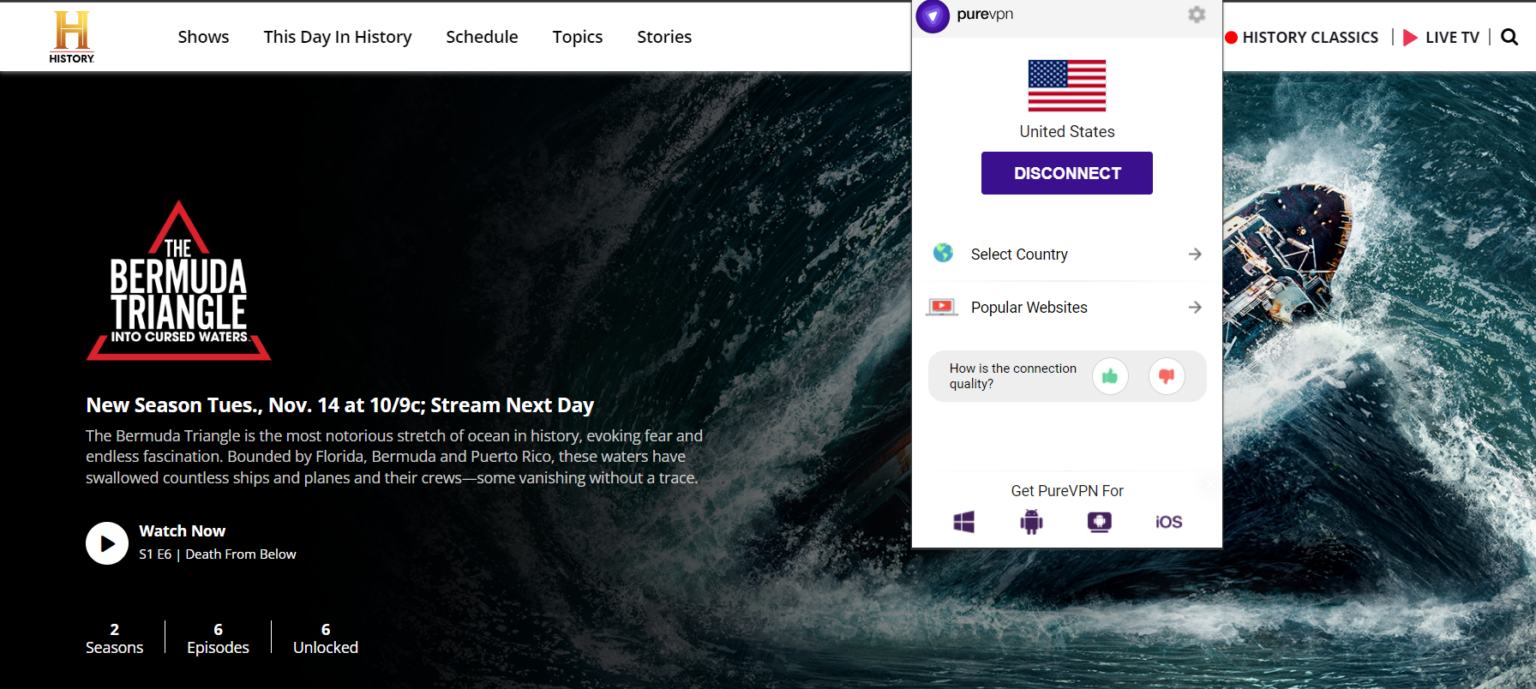Screen dimensions: 1536x689
Task: Expand the Select Country arrow
Action: (1194, 254)
